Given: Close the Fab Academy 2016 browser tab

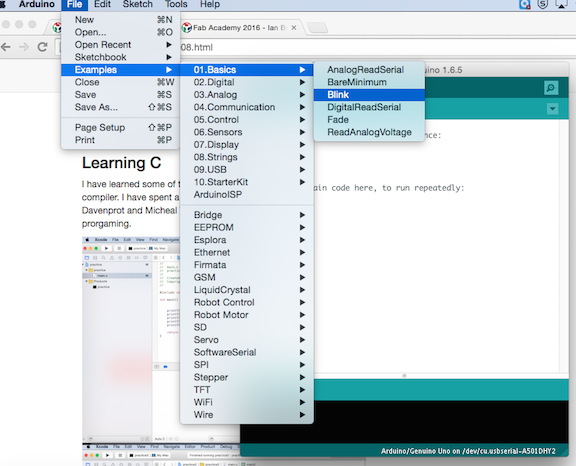Looking at the screenshot, I should pos(294,28).
